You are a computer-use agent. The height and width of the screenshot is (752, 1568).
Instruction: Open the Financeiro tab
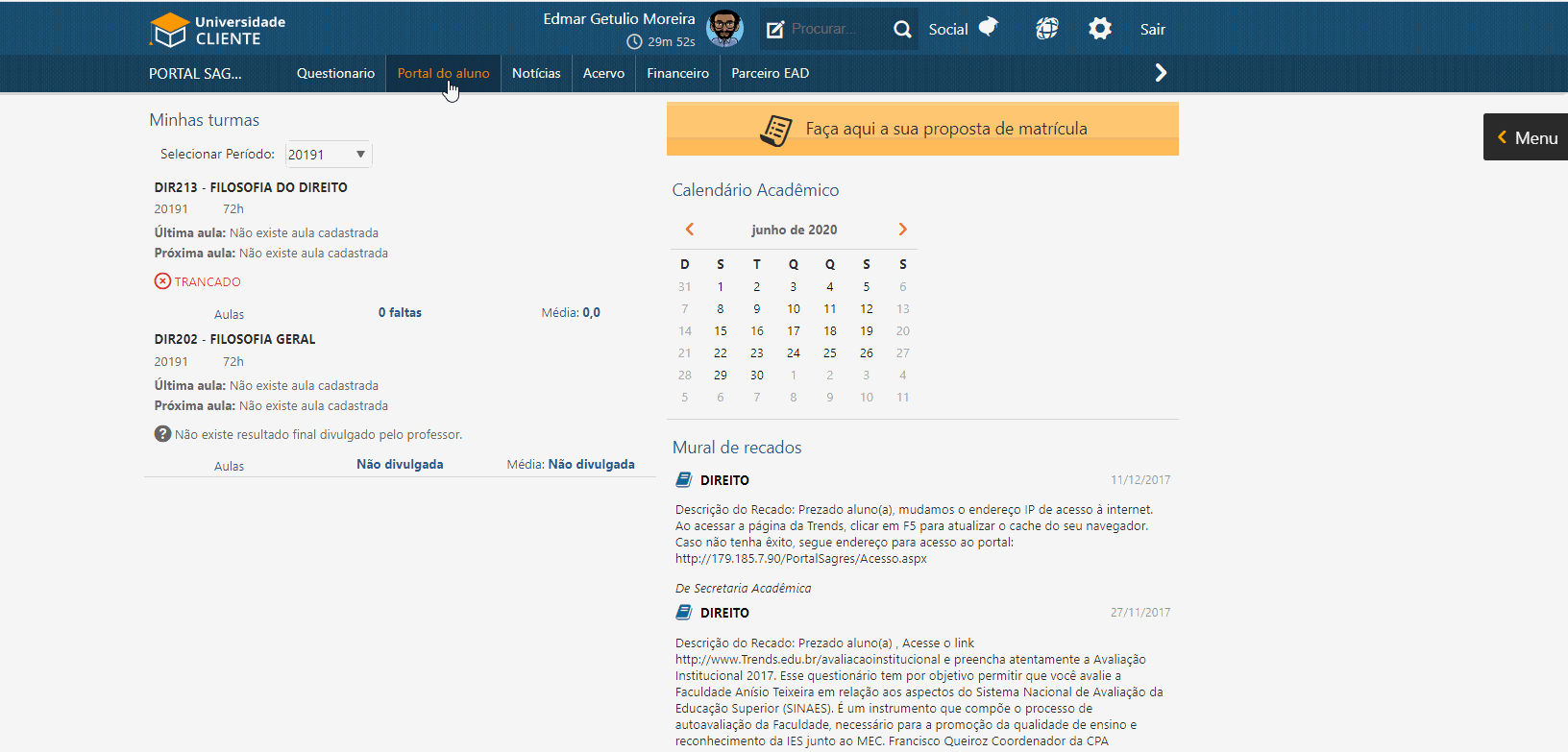(x=677, y=73)
